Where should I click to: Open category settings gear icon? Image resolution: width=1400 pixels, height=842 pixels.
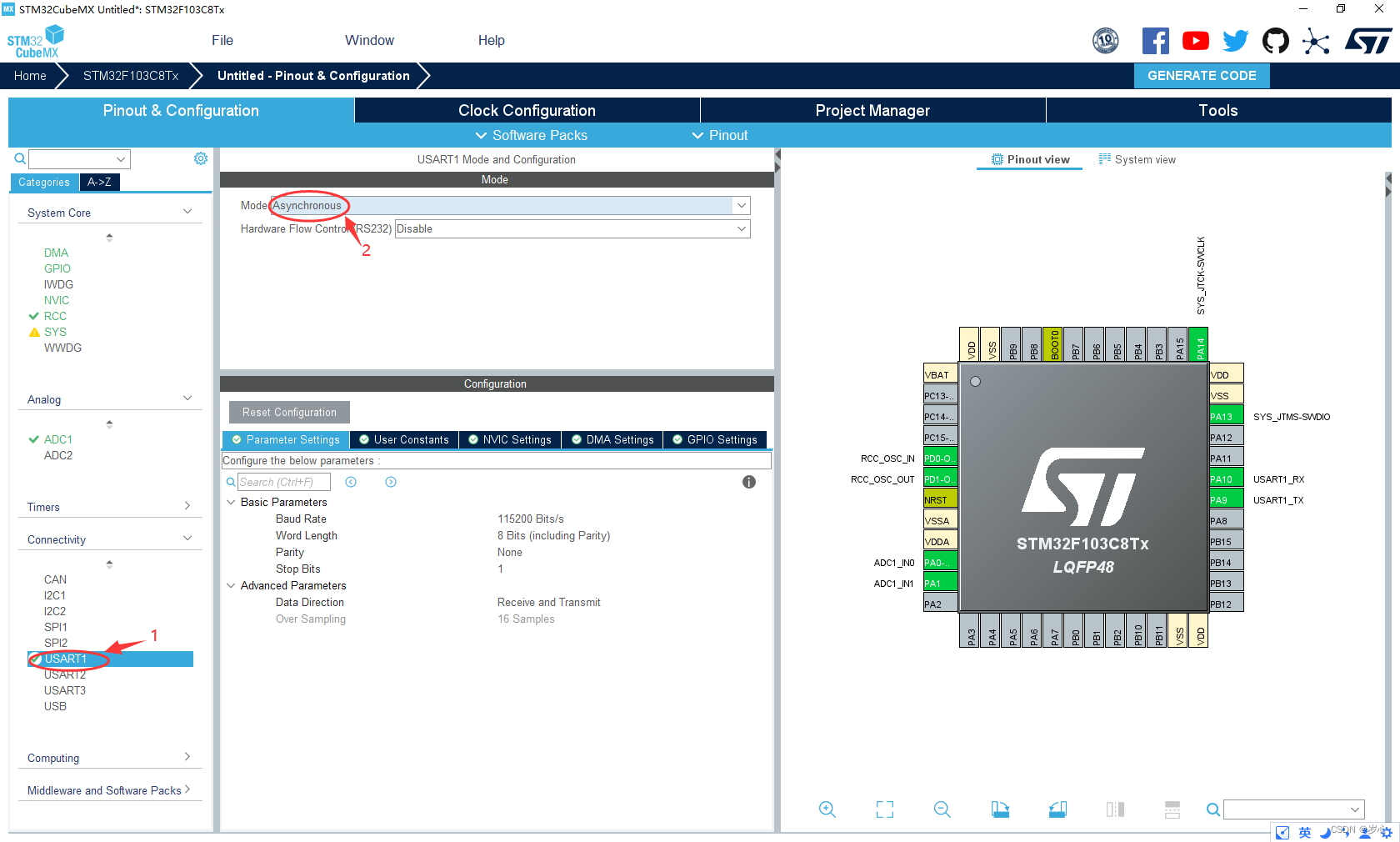pos(201,158)
